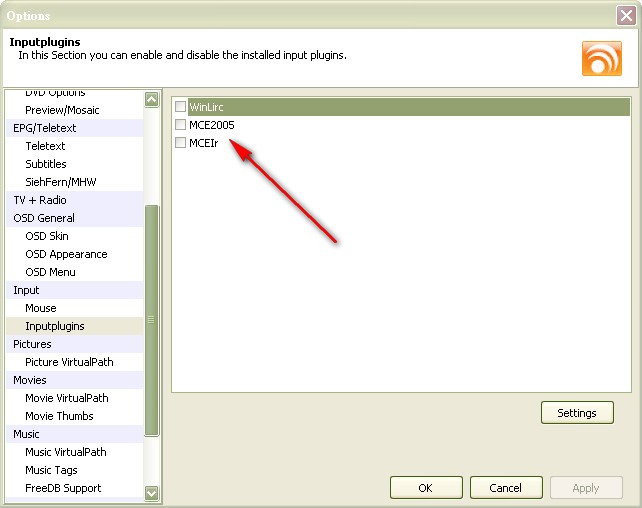Toggle the MCEIr plugin checkbox
Image resolution: width=642 pixels, height=508 pixels.
point(181,143)
